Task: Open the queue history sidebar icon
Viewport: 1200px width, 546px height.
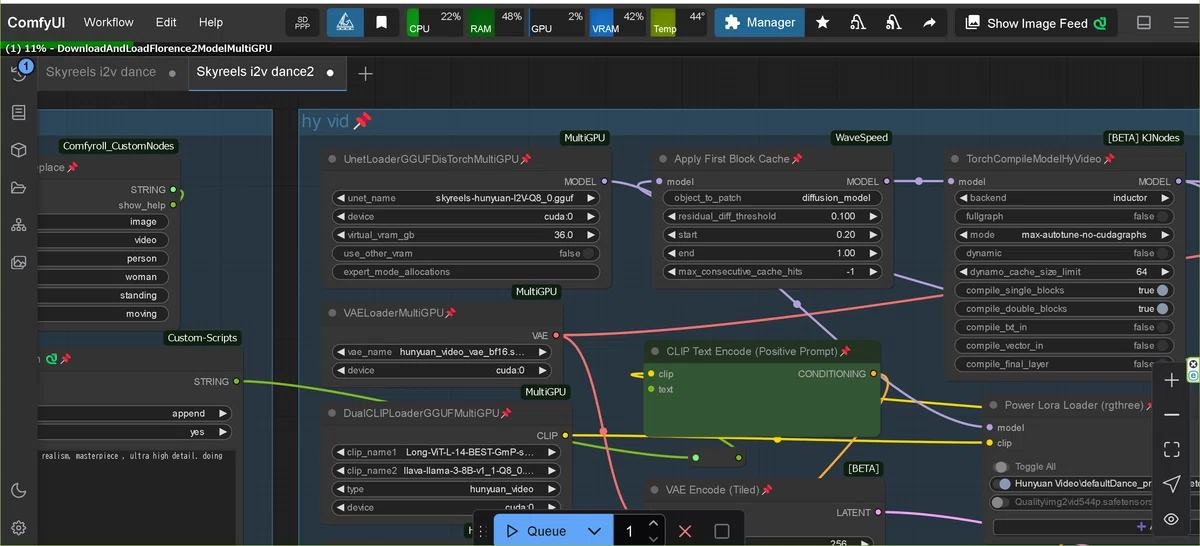Action: (x=19, y=74)
